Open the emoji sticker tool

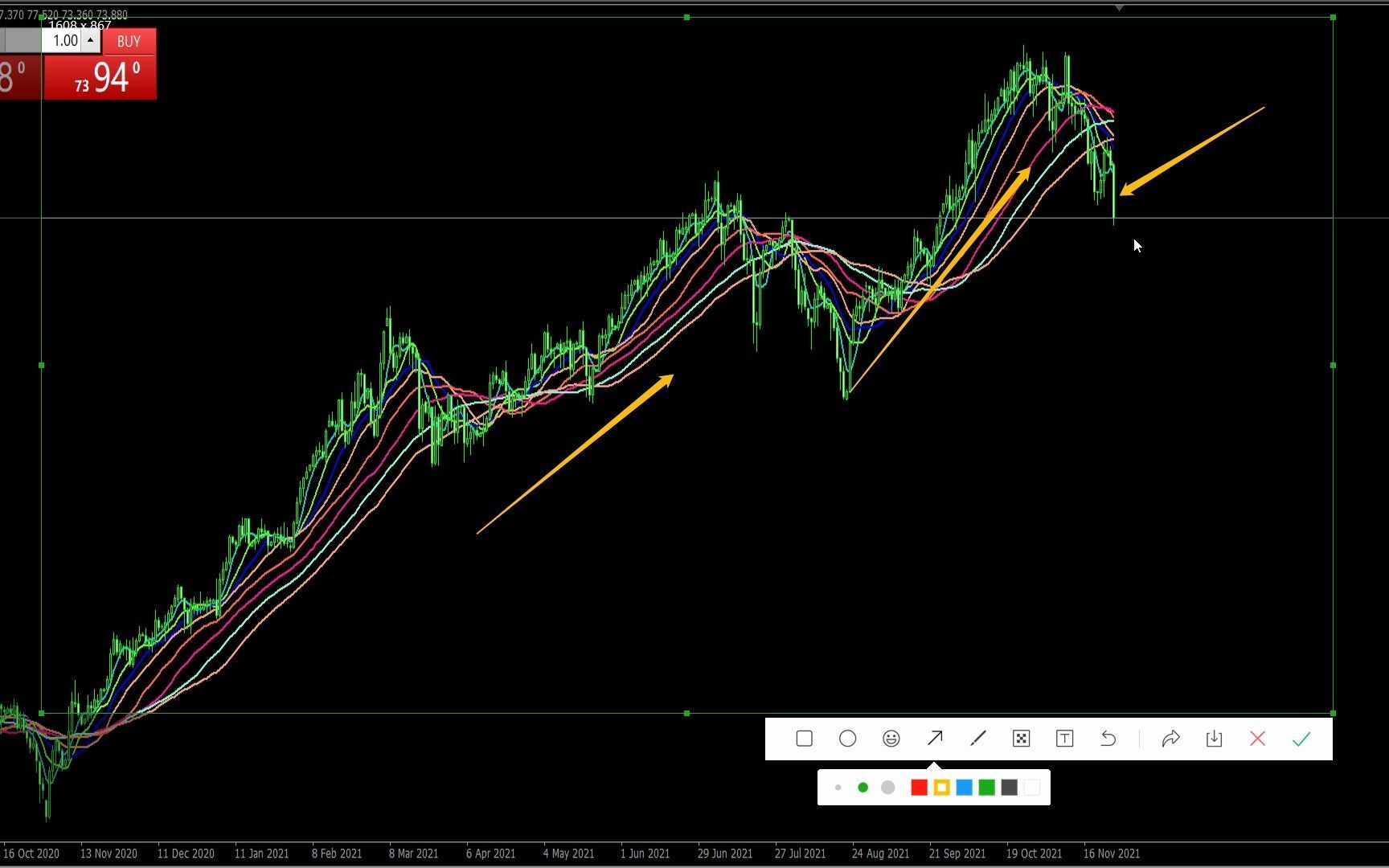(891, 739)
